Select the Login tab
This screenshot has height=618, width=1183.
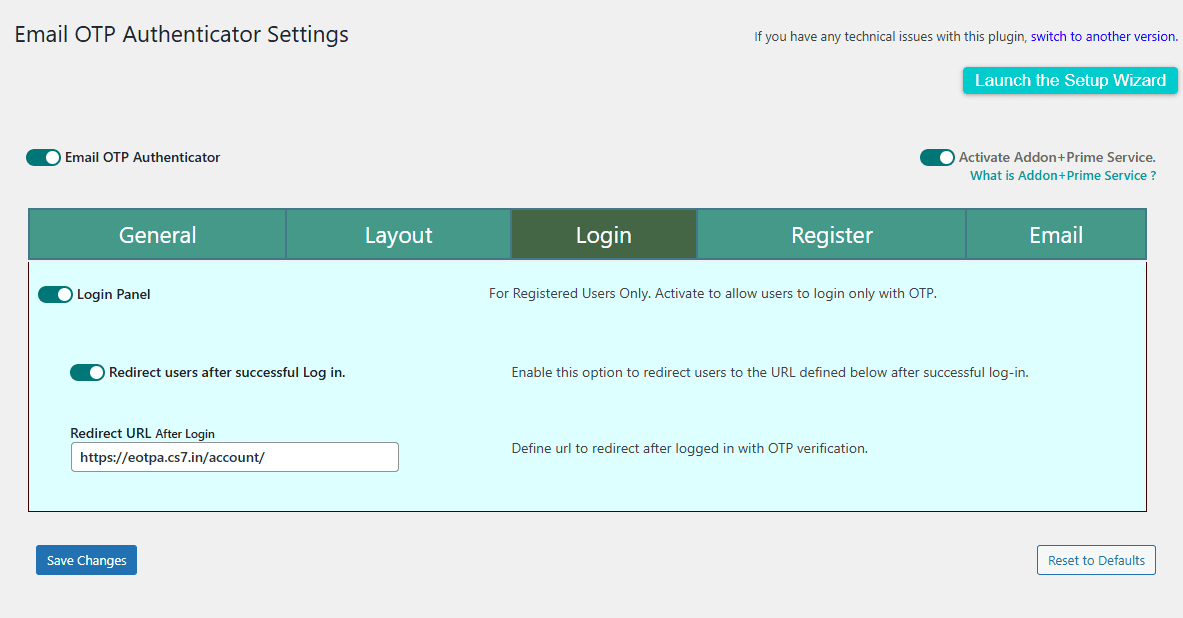603,235
